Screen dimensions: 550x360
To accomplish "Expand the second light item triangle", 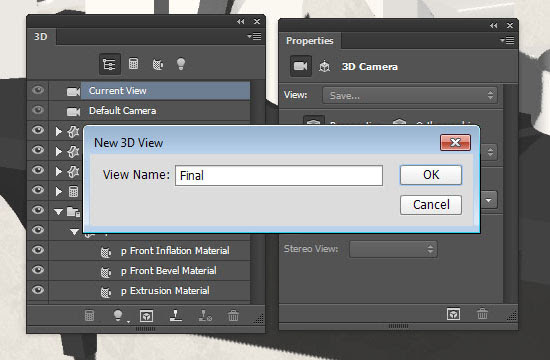I will tap(59, 152).
